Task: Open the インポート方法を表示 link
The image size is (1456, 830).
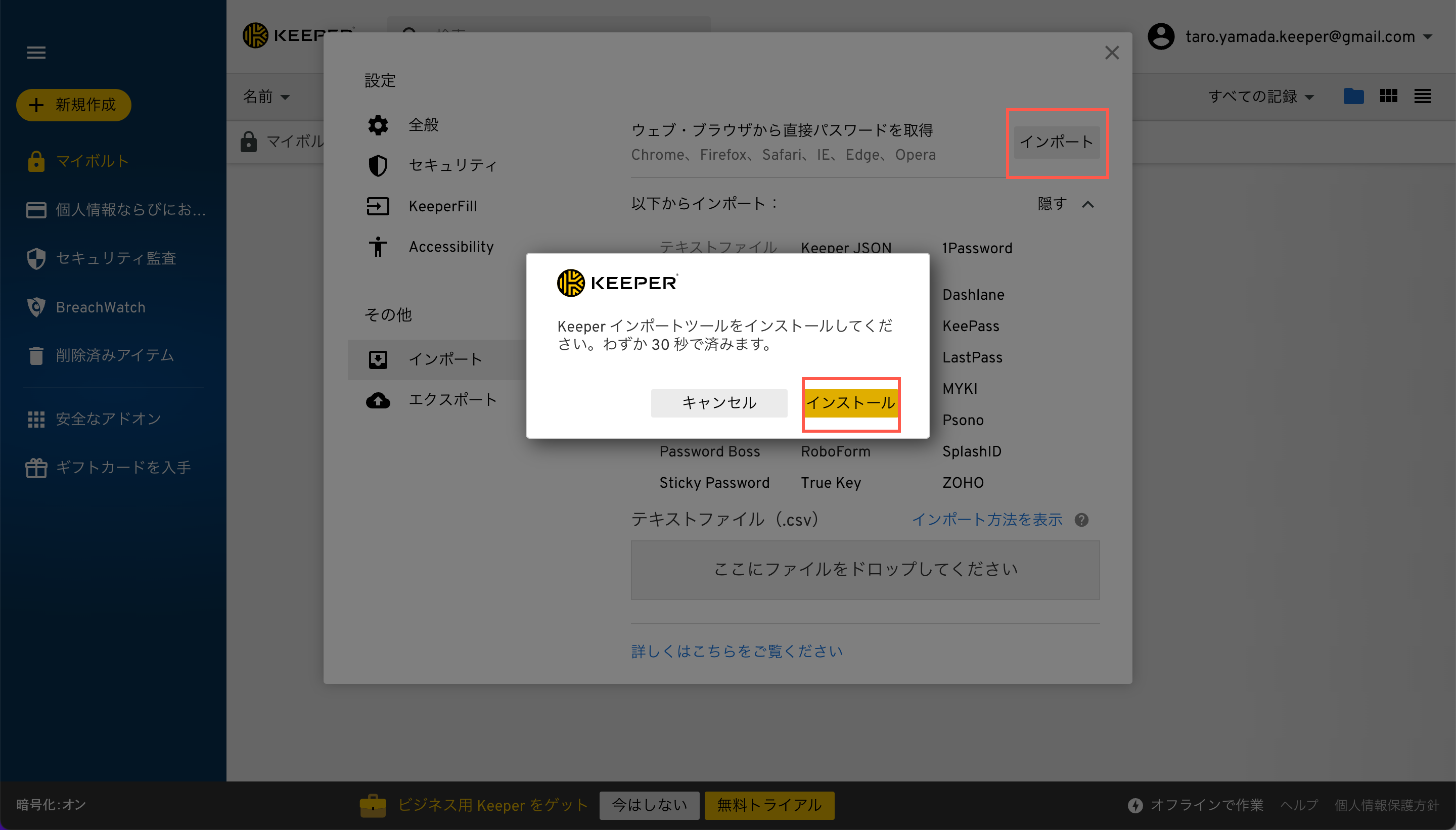Action: coord(987,519)
